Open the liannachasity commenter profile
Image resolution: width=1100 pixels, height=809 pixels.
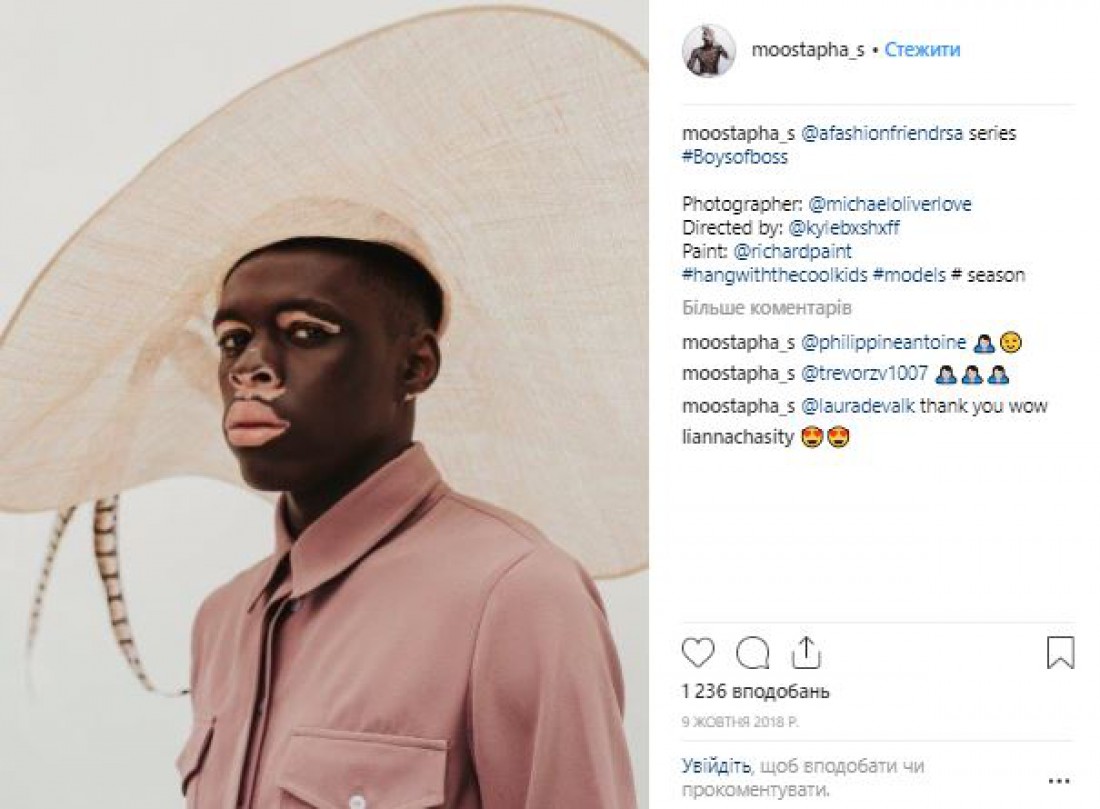pos(737,437)
